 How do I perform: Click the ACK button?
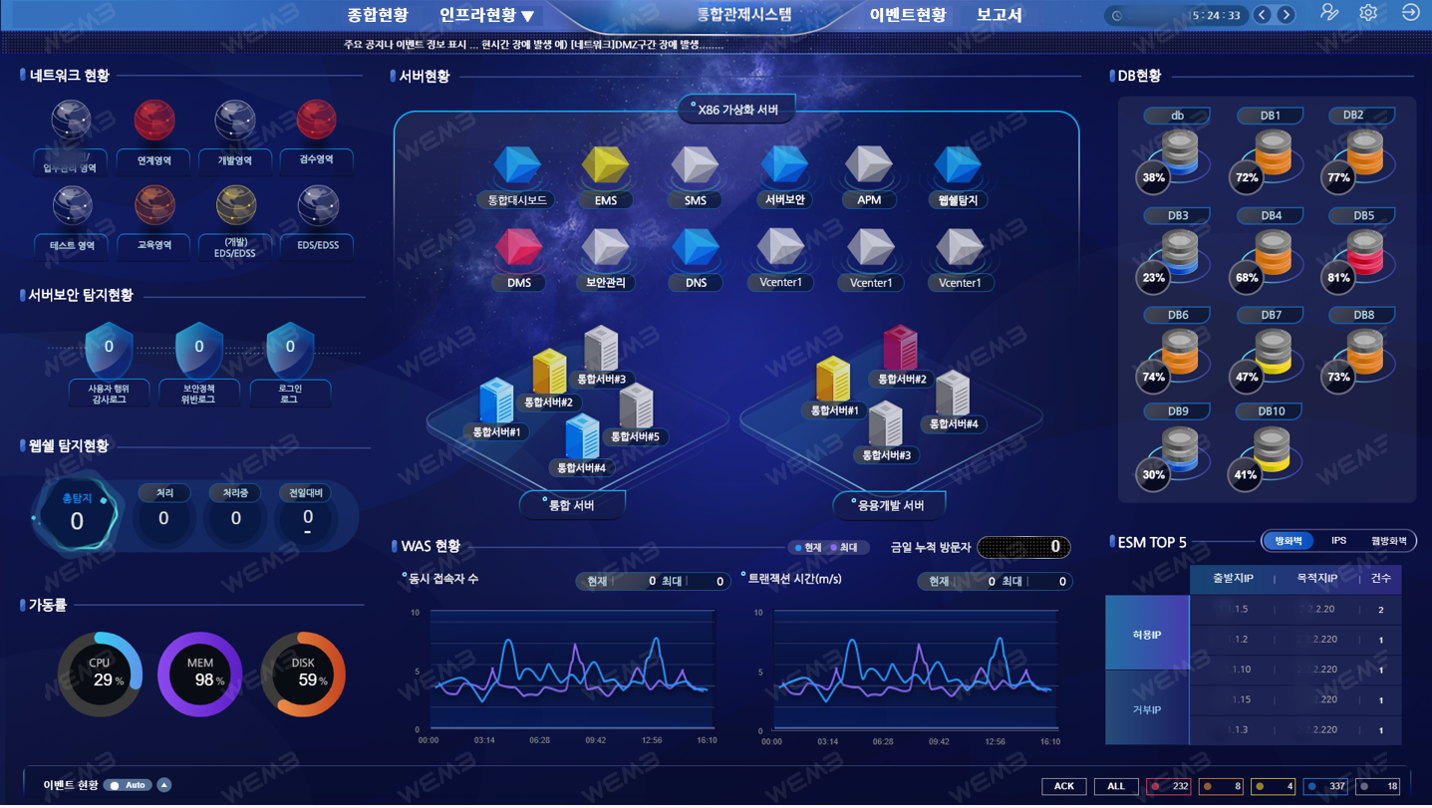click(x=1063, y=786)
